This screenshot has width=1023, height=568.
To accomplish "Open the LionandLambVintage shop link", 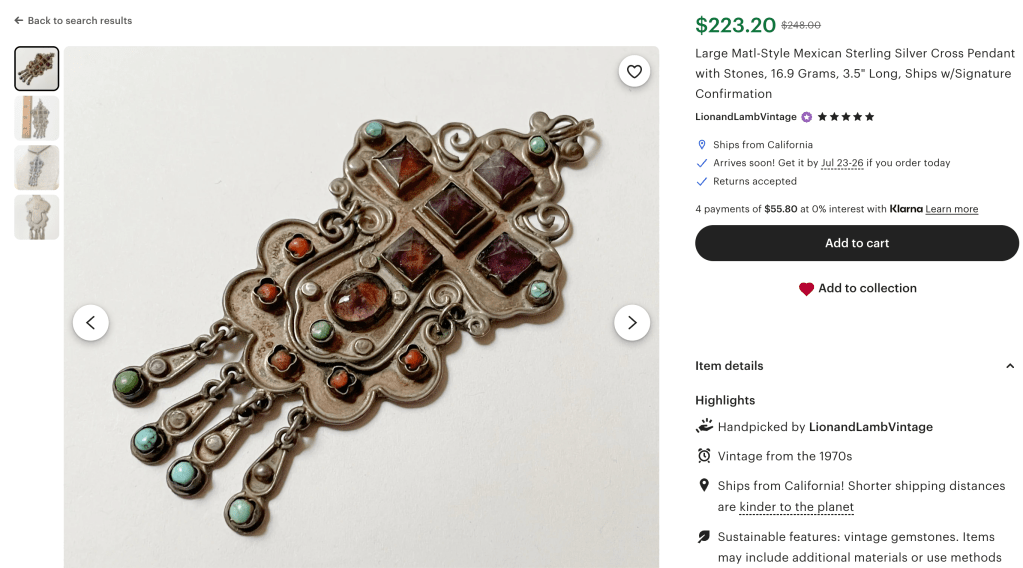I will [x=745, y=117].
